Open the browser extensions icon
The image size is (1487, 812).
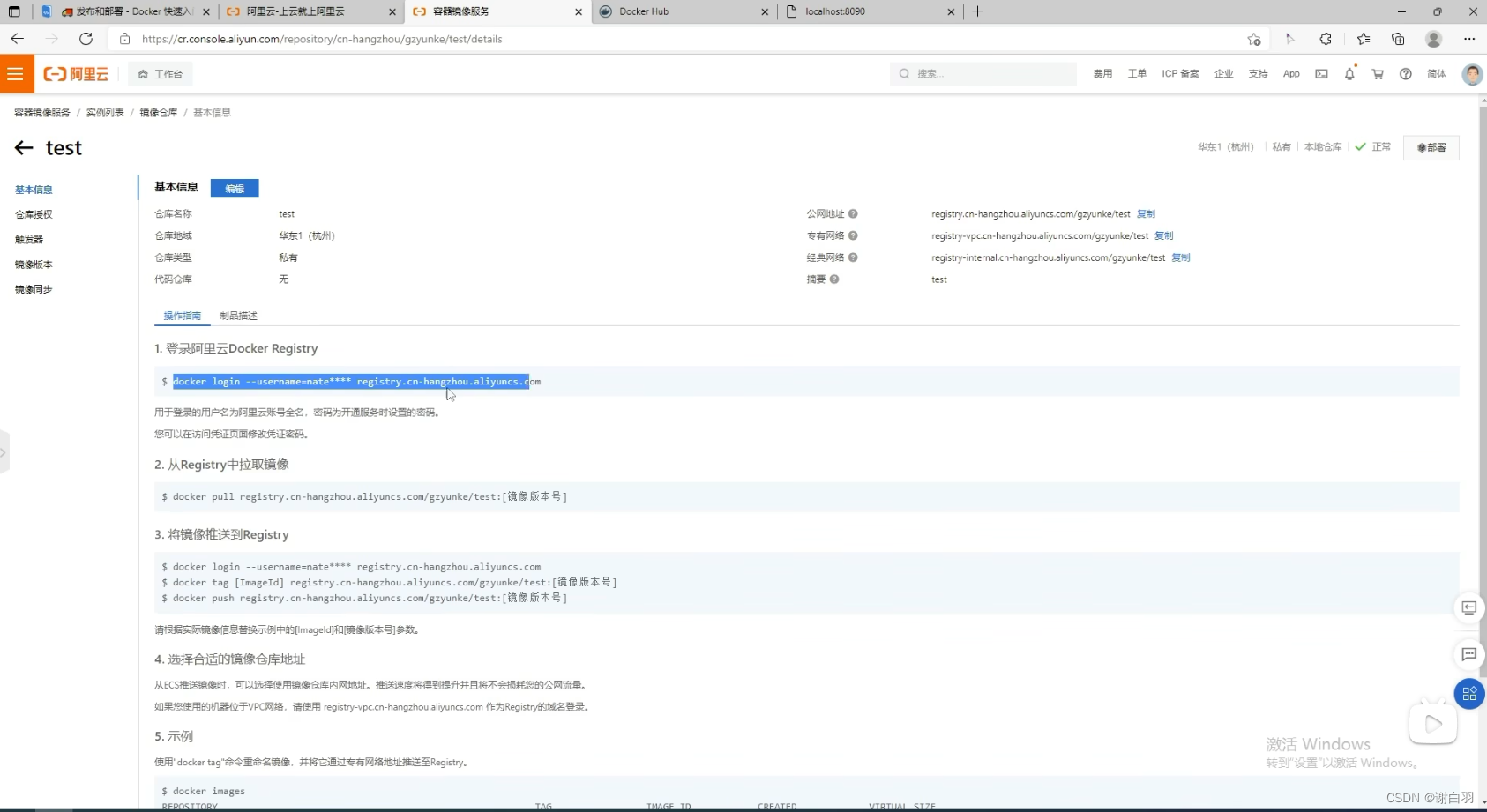tap(1326, 39)
